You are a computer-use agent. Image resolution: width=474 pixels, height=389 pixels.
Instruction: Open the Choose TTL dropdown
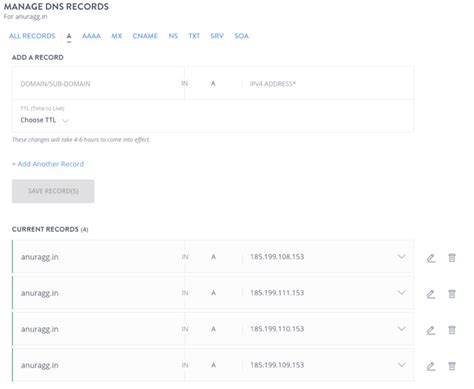click(44, 120)
